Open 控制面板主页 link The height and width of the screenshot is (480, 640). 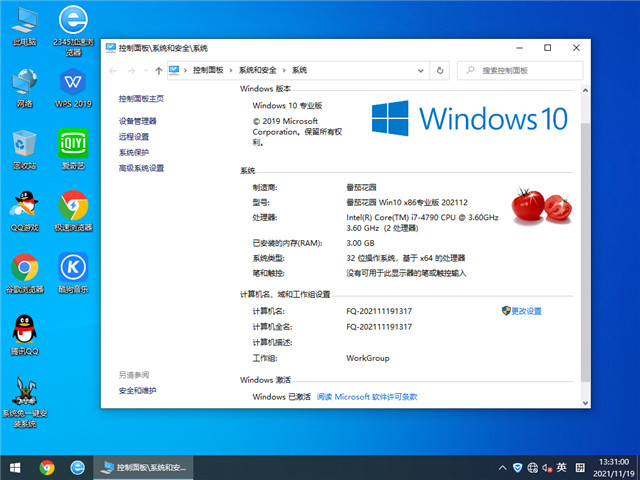141,99
